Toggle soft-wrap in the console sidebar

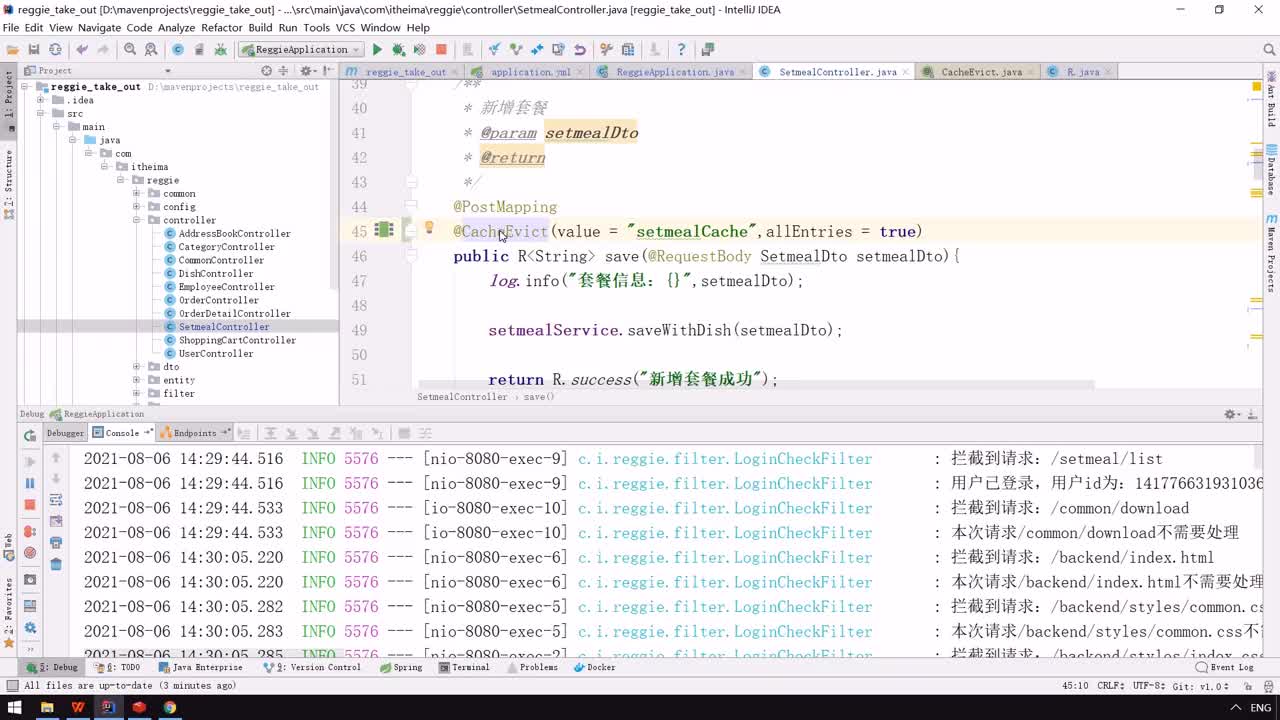[x=56, y=500]
